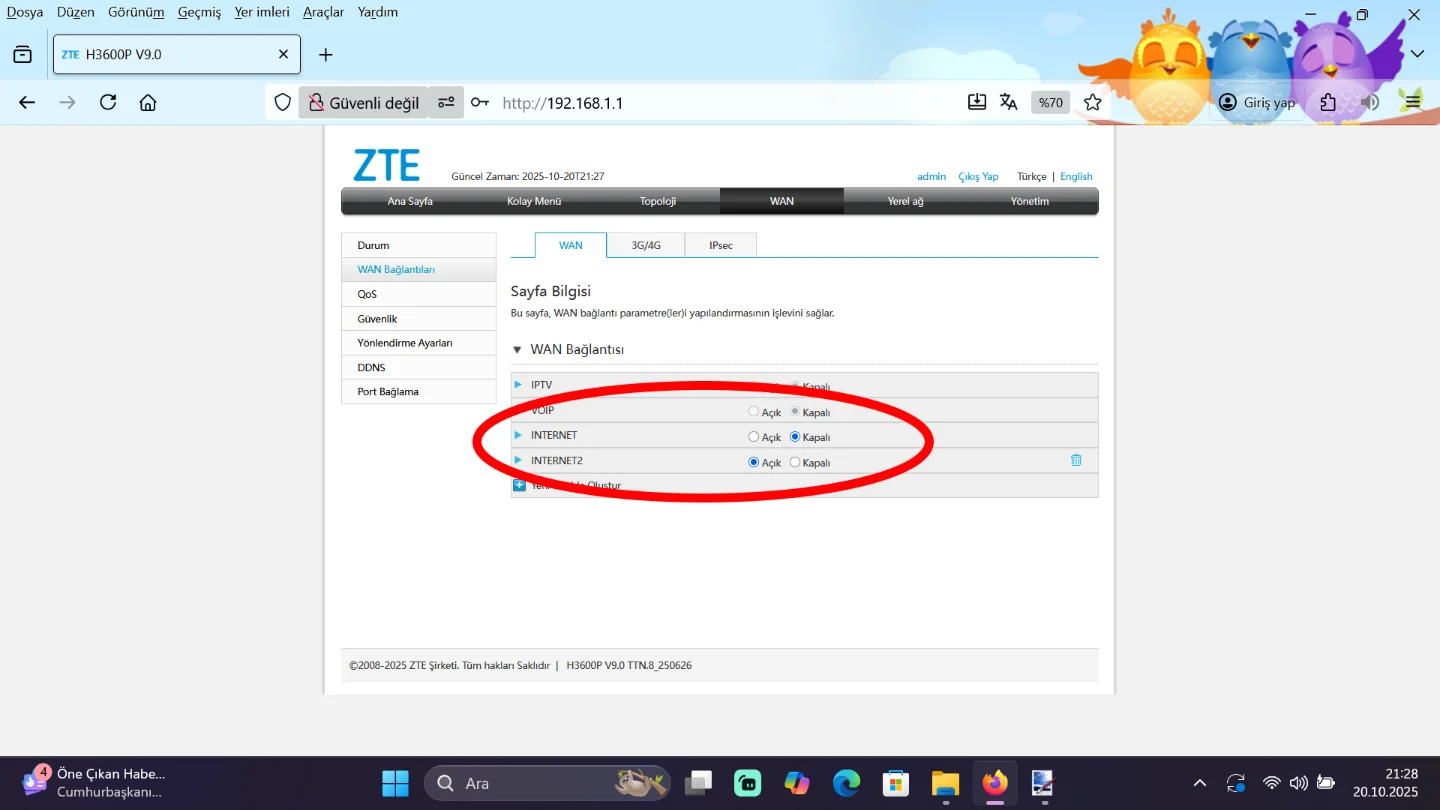Show hidden system tray icons
The image size is (1440, 810).
tap(1200, 783)
